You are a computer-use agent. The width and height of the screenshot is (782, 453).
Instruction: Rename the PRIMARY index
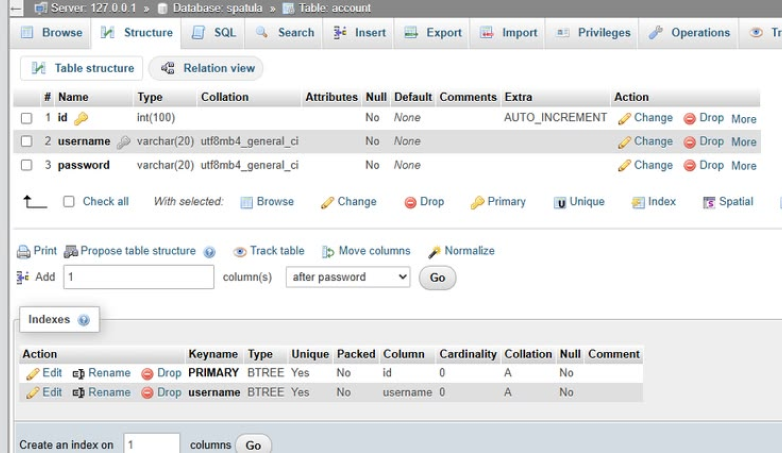point(102,373)
